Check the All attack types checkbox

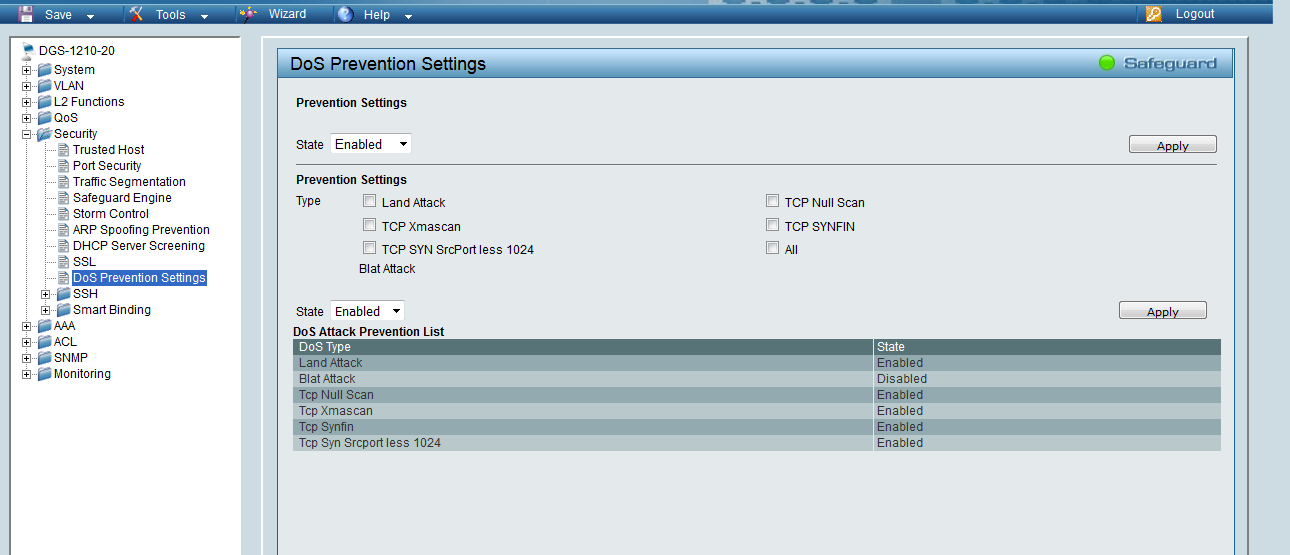(772, 248)
